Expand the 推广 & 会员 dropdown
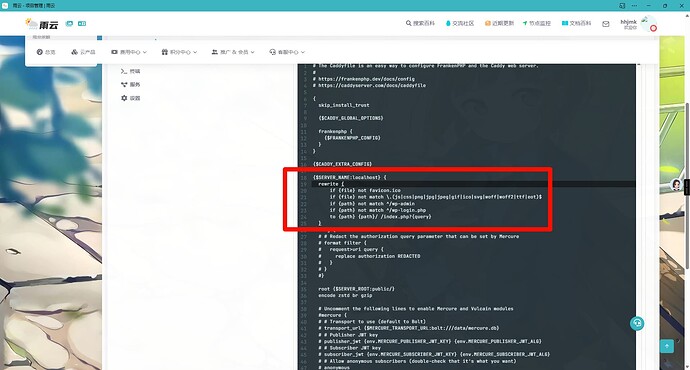The image size is (690, 370). pyautogui.click(x=233, y=52)
